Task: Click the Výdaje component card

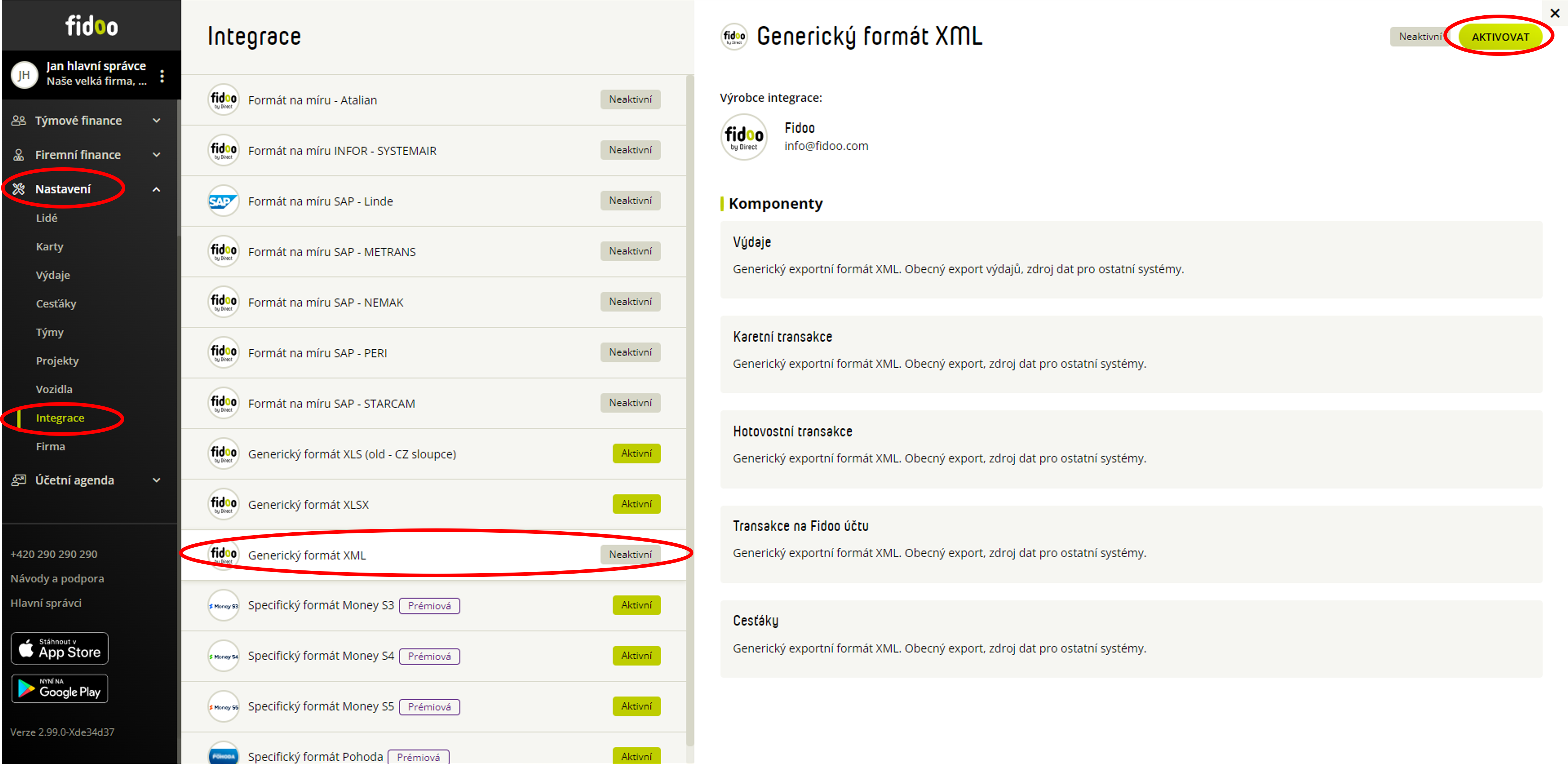Action: coord(1131,260)
